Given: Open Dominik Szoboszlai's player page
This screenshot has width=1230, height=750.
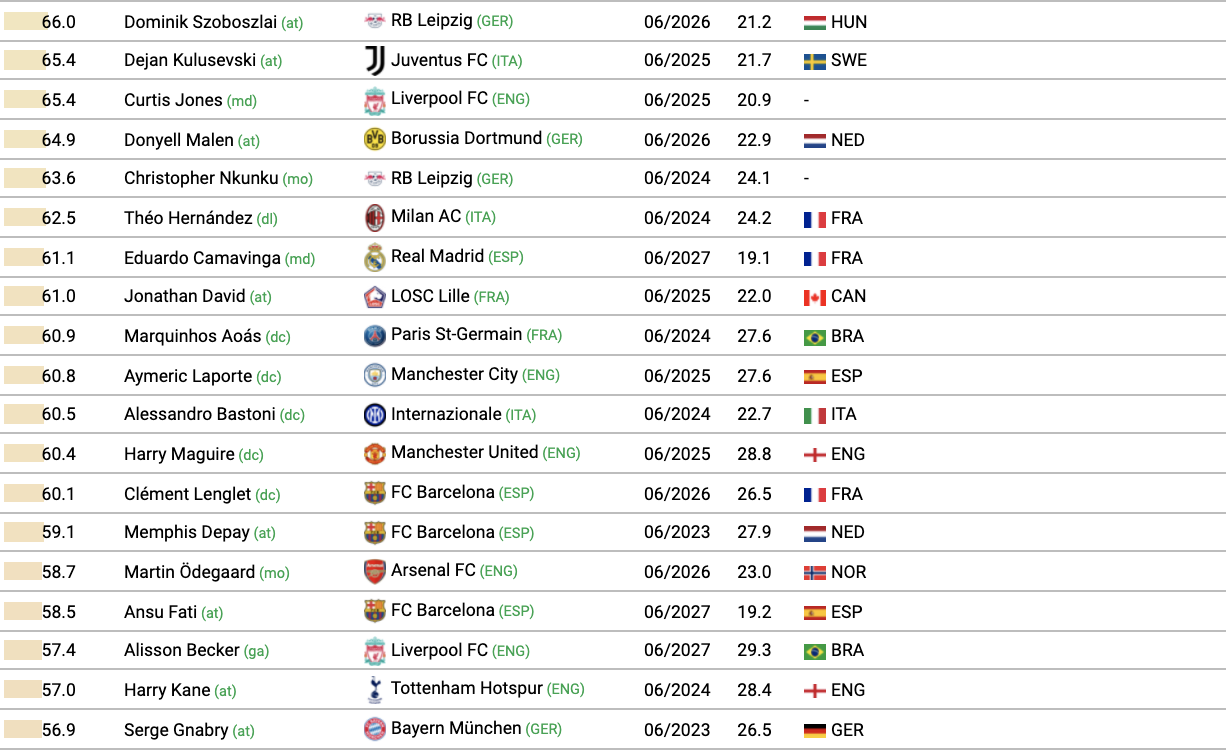Looking at the screenshot, I should (x=200, y=22).
